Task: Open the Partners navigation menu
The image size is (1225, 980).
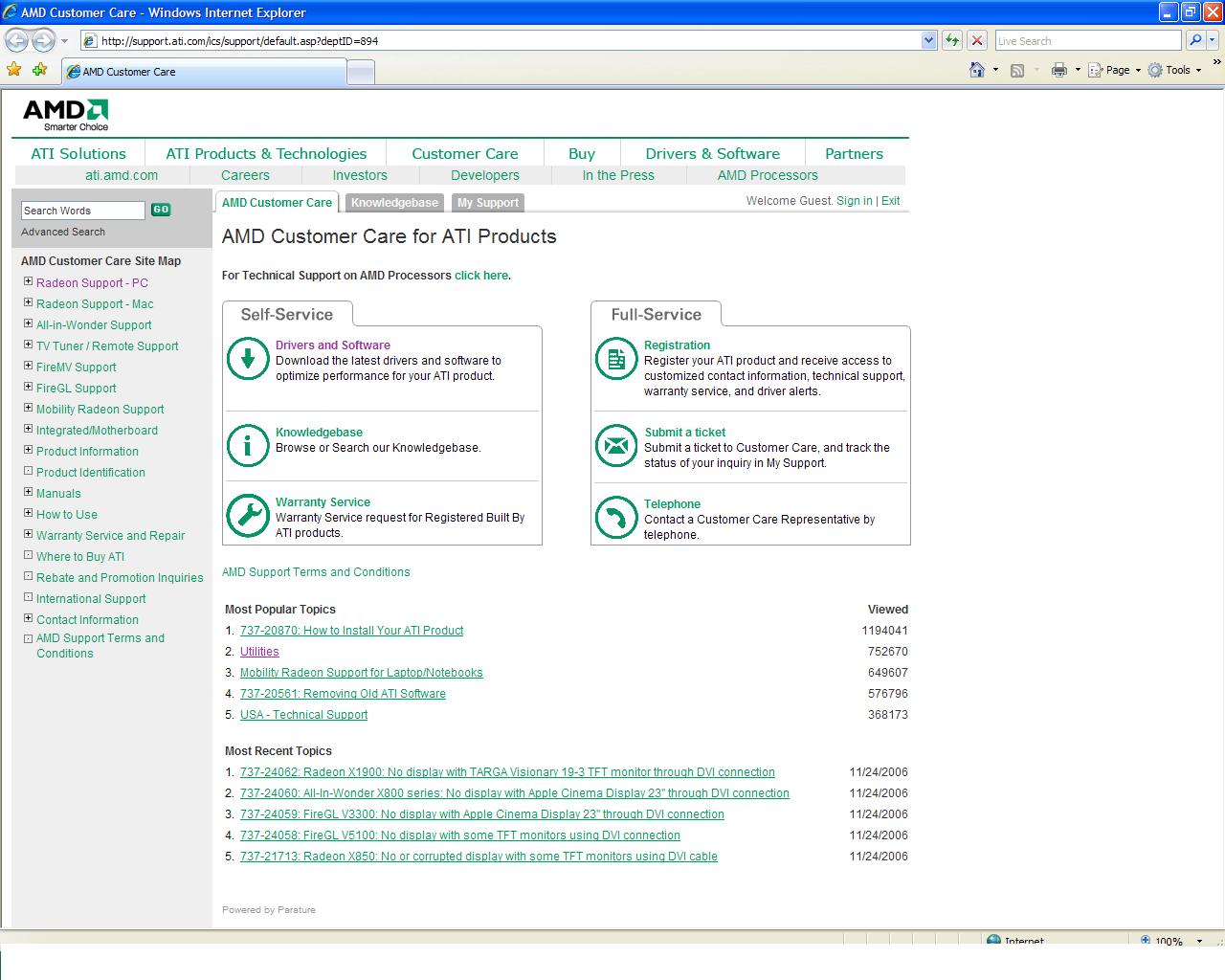Action: (854, 153)
